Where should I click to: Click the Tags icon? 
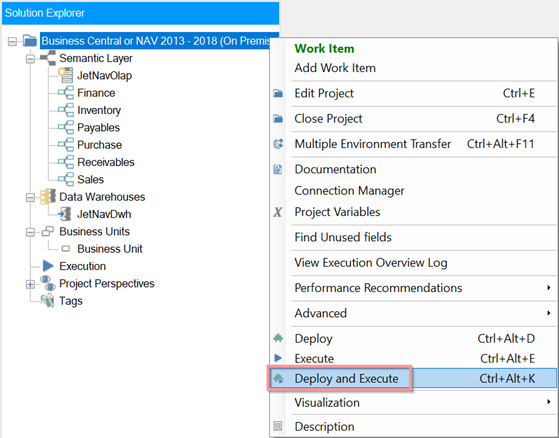click(x=47, y=301)
